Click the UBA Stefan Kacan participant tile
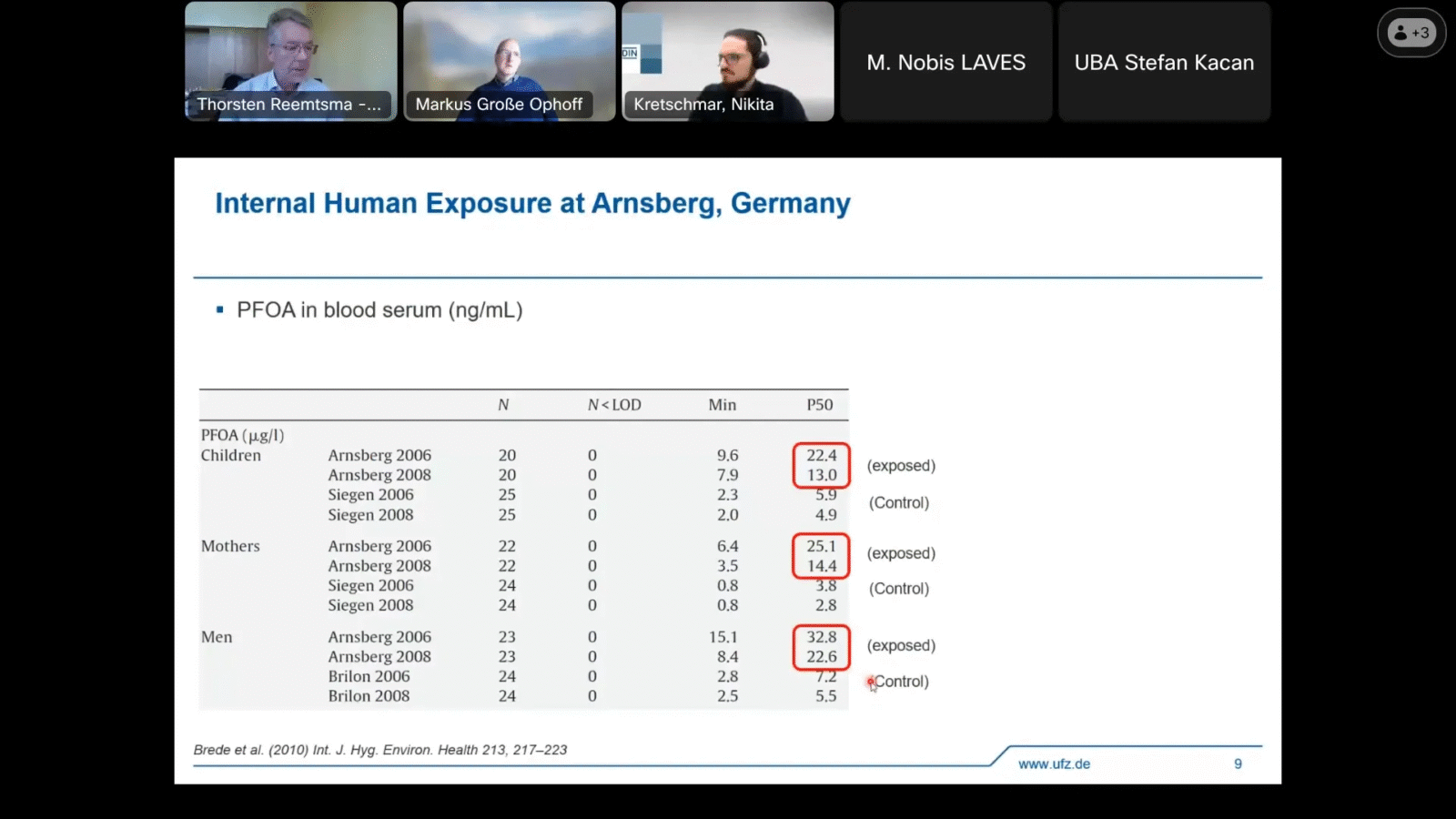 (x=1164, y=62)
